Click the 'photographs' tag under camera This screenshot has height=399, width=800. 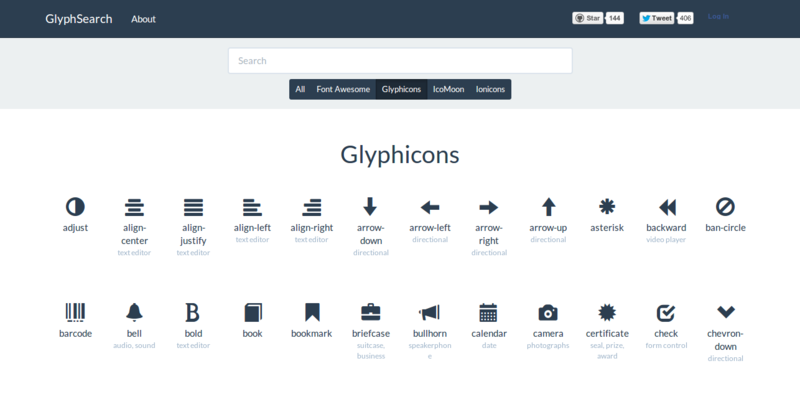pos(548,345)
